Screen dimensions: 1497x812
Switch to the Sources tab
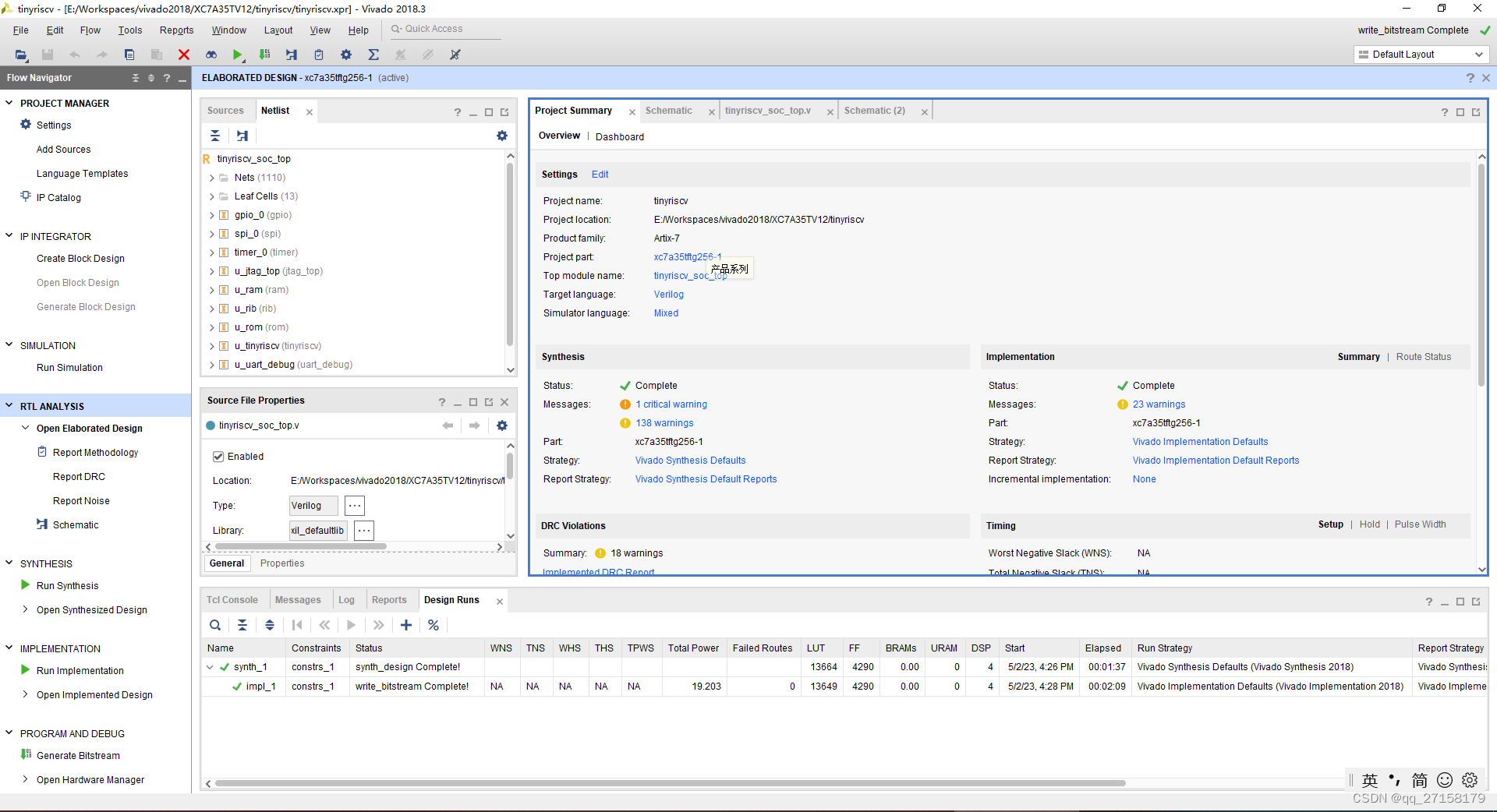pyautogui.click(x=225, y=111)
